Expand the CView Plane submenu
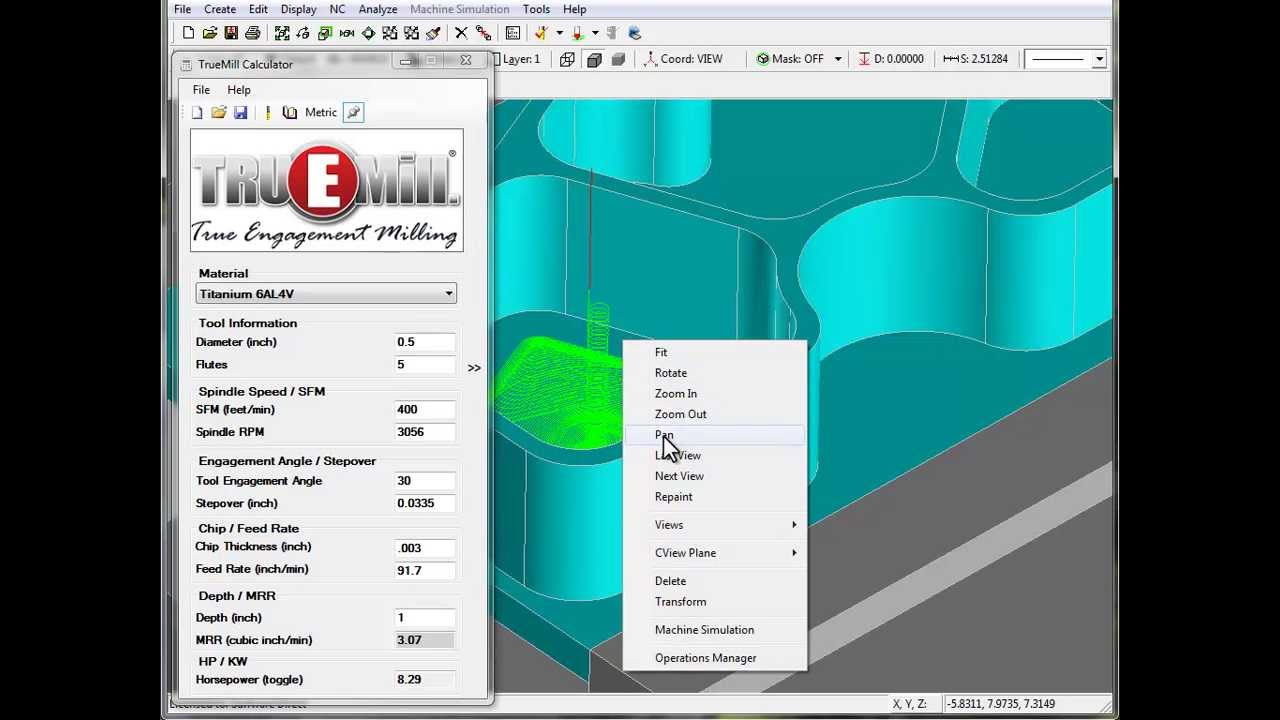 click(714, 553)
